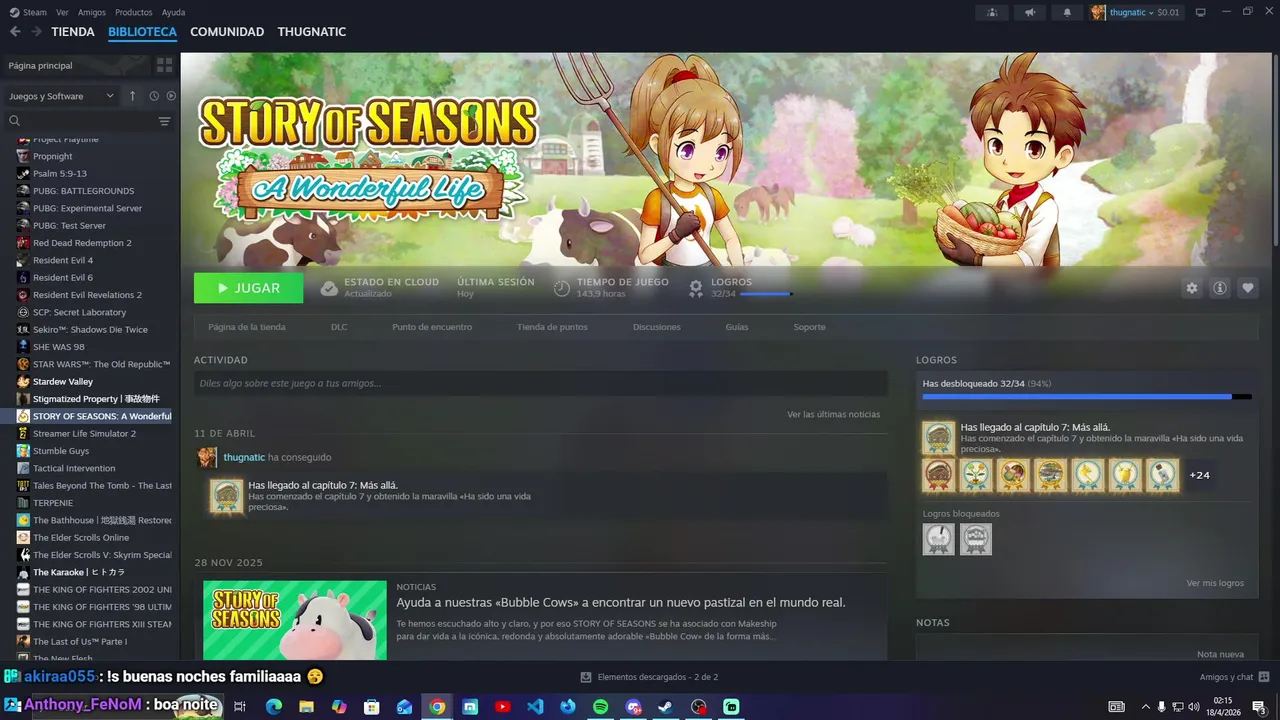Viewport: 1280px width, 720px height.
Task: Open Google Chrome from the taskbar
Action: click(437, 706)
